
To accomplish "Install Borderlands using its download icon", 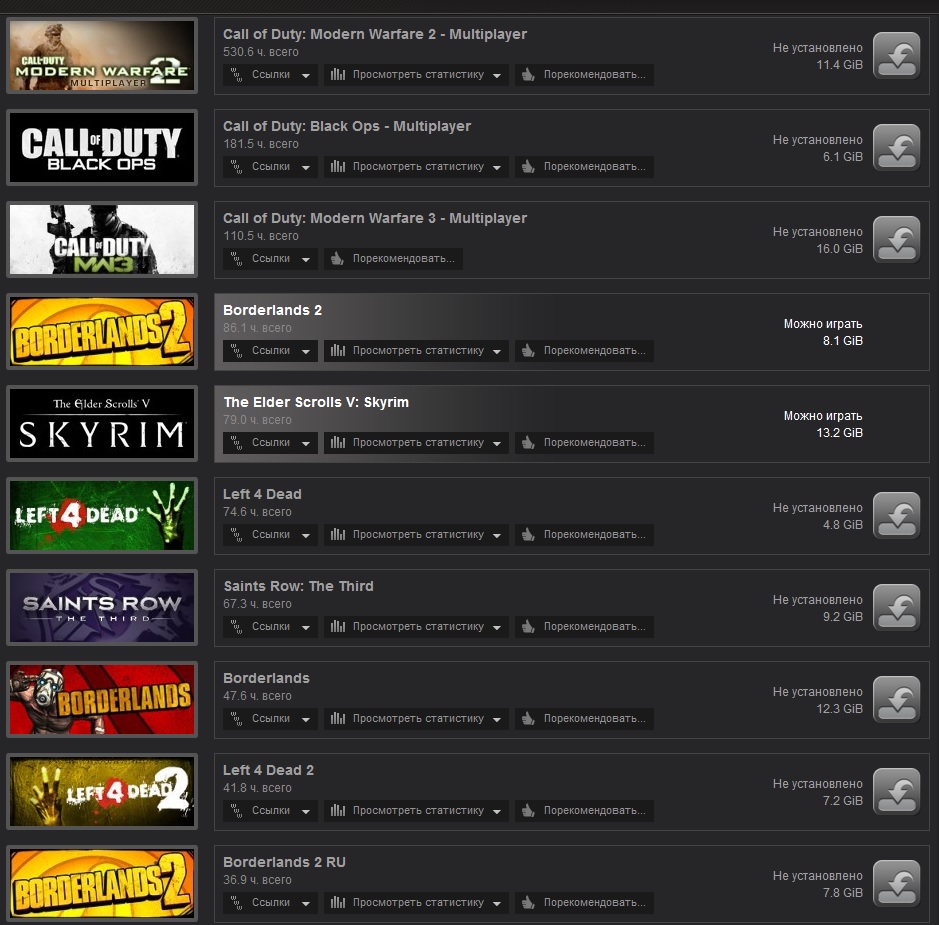I will [896, 699].
